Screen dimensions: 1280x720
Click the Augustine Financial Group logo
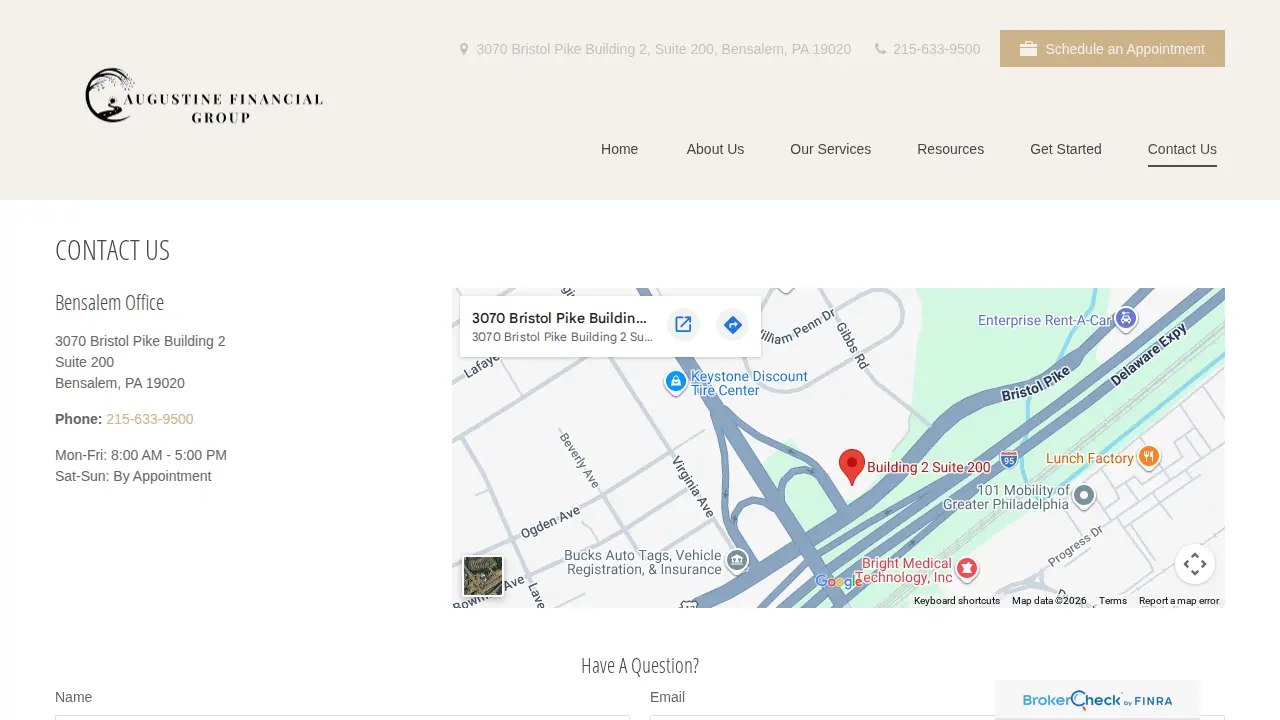click(204, 96)
